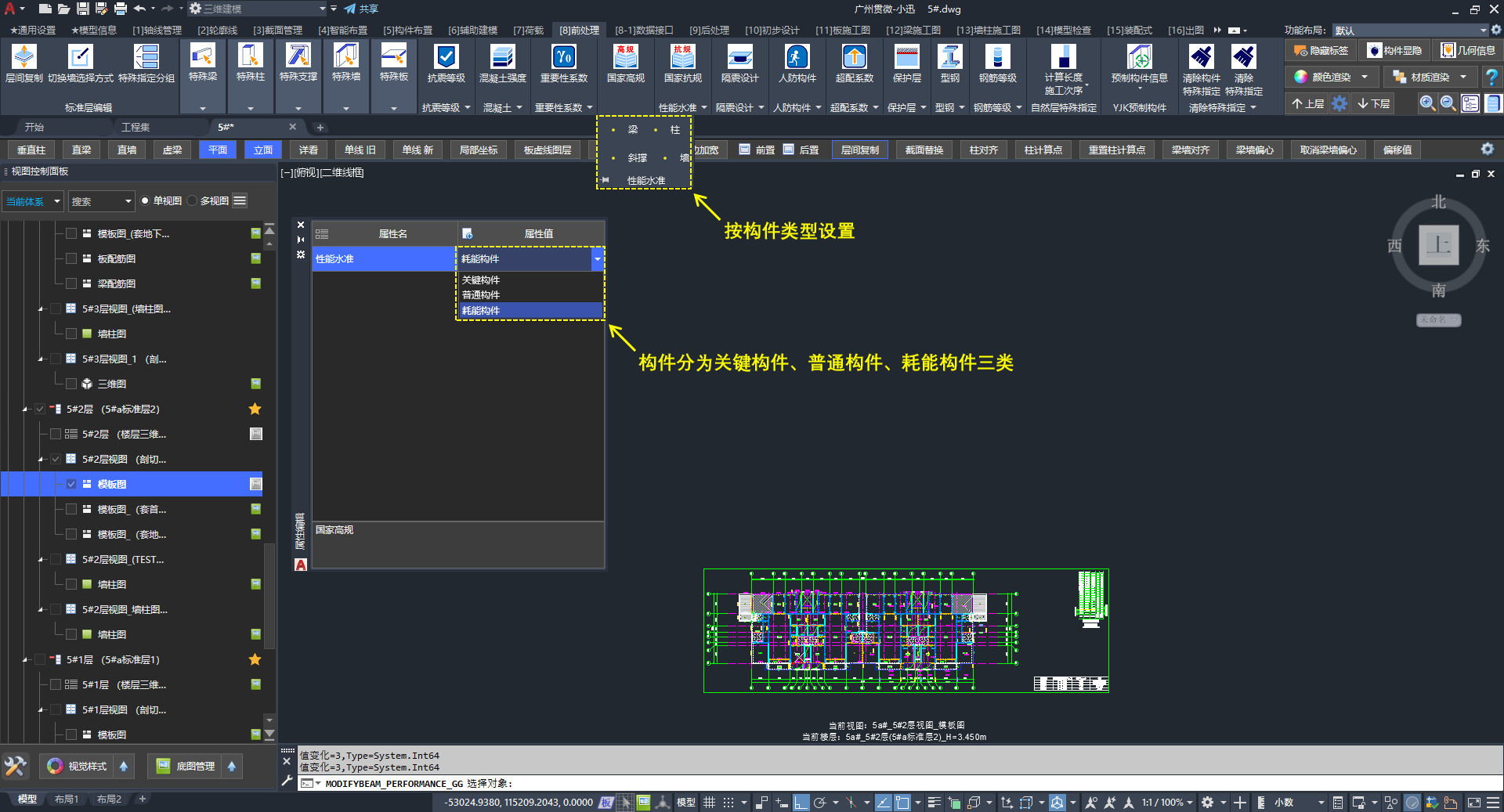Click the 切换墙选择方式 tool icon
The width and height of the screenshot is (1504, 812).
point(81,57)
